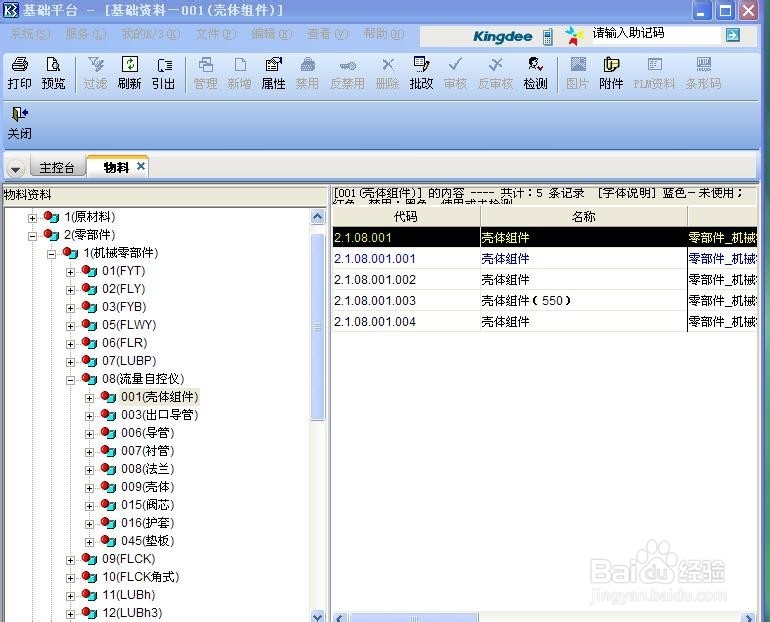This screenshot has height=622, width=770.
Task: Open the 查看(V) menu
Action: (x=328, y=34)
